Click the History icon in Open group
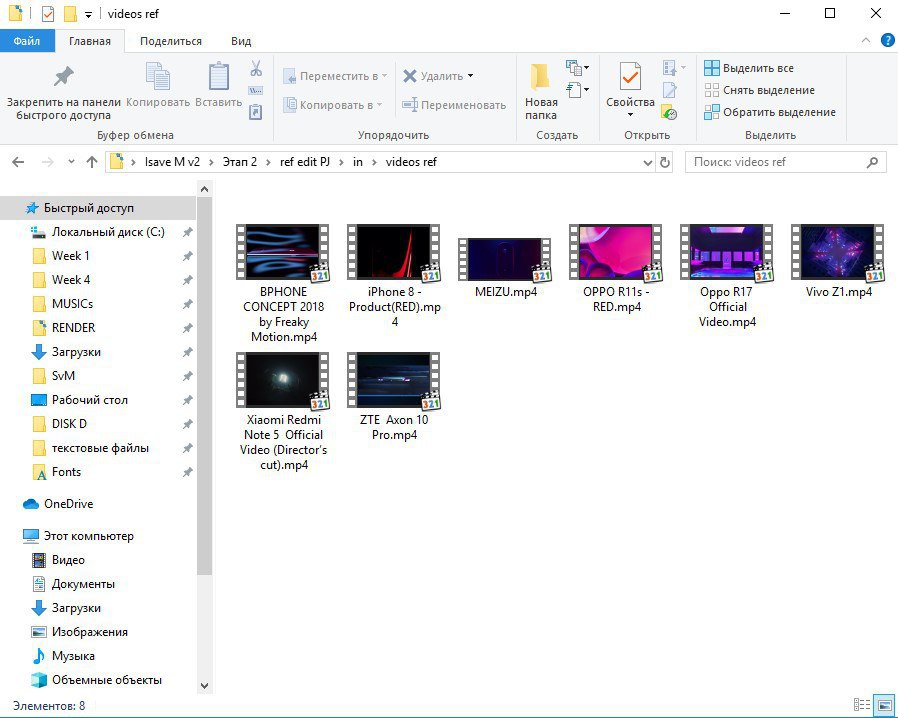 pyautogui.click(x=669, y=112)
